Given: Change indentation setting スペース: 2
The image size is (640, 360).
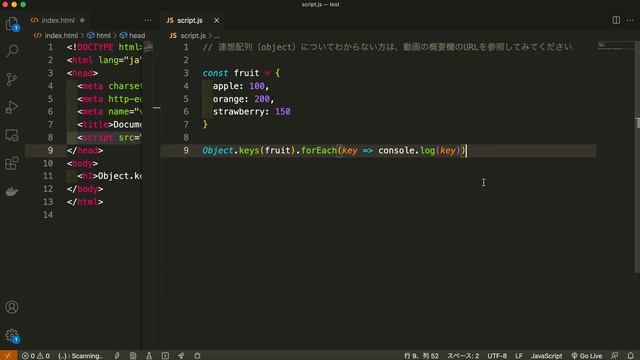Looking at the screenshot, I should [x=463, y=356].
